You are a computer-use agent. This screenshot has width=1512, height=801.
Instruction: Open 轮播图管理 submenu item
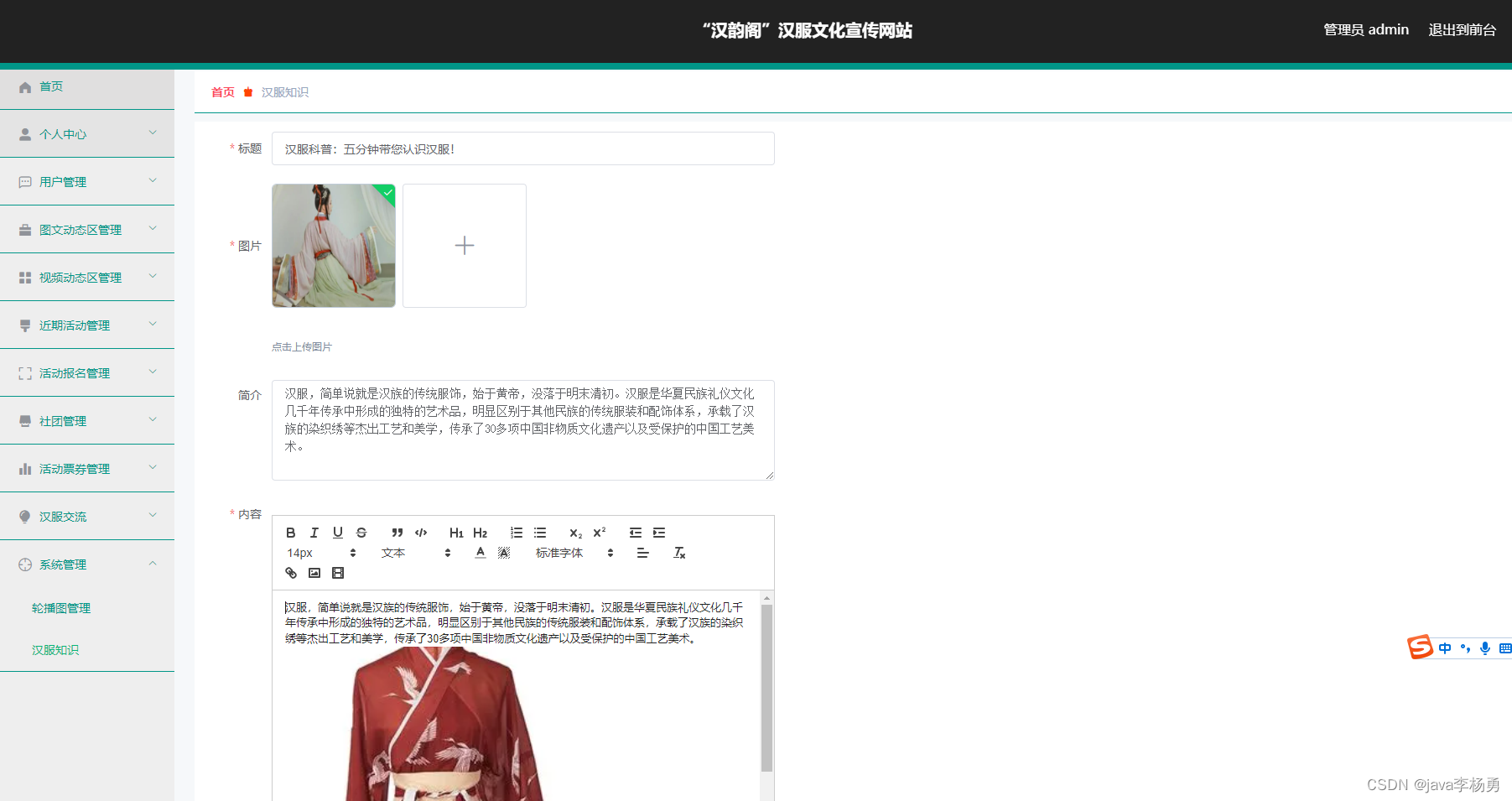tap(61, 608)
